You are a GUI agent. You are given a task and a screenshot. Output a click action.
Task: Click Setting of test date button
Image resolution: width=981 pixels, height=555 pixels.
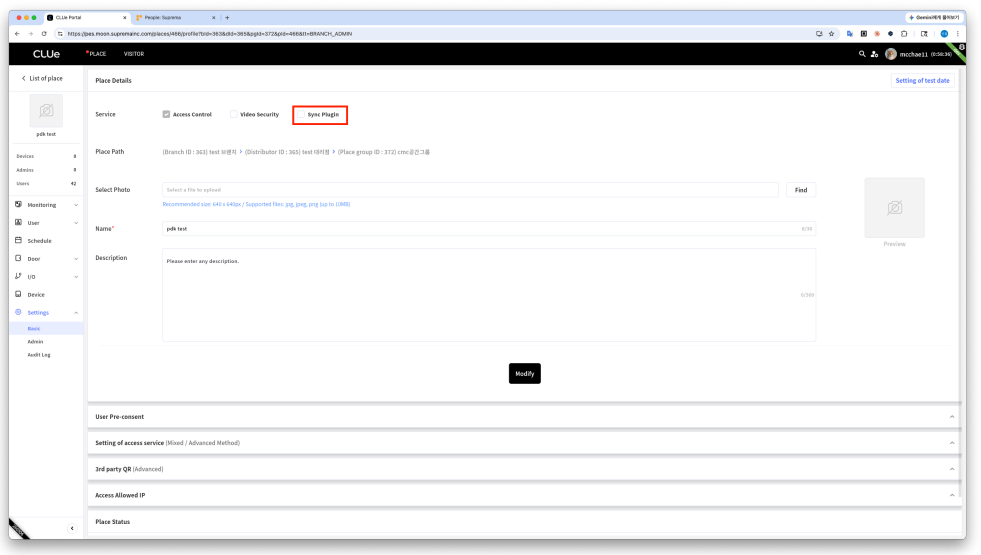922,81
